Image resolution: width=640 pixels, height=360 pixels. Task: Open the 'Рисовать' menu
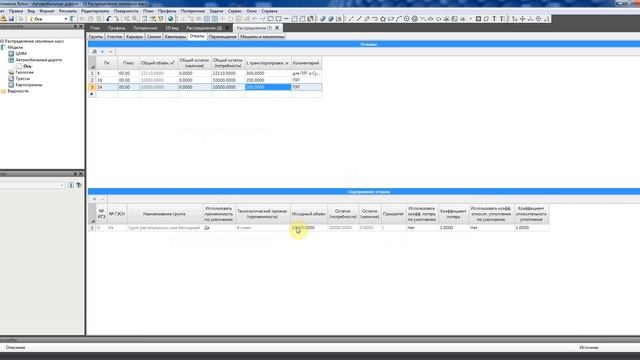click(x=68, y=11)
